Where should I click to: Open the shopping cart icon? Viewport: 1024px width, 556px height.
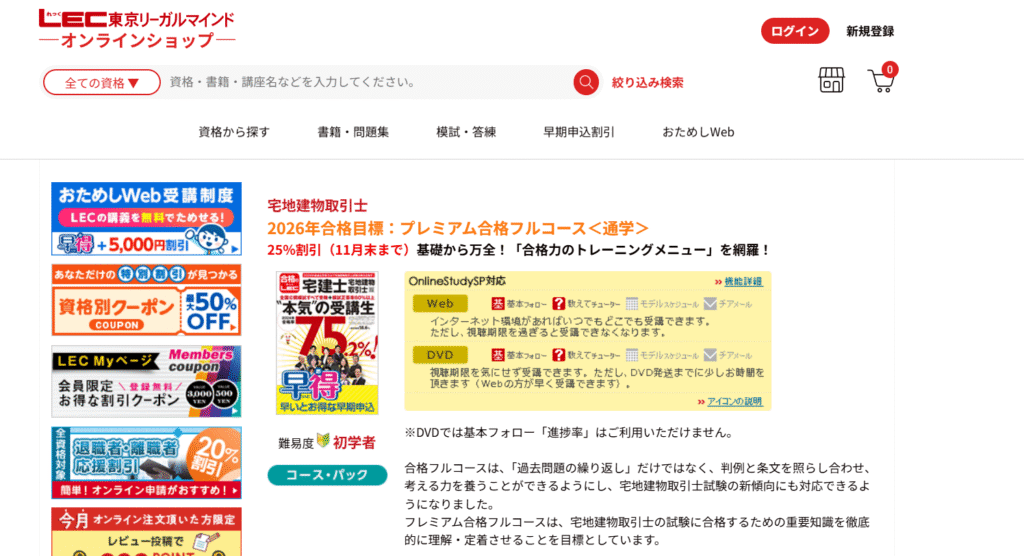881,80
